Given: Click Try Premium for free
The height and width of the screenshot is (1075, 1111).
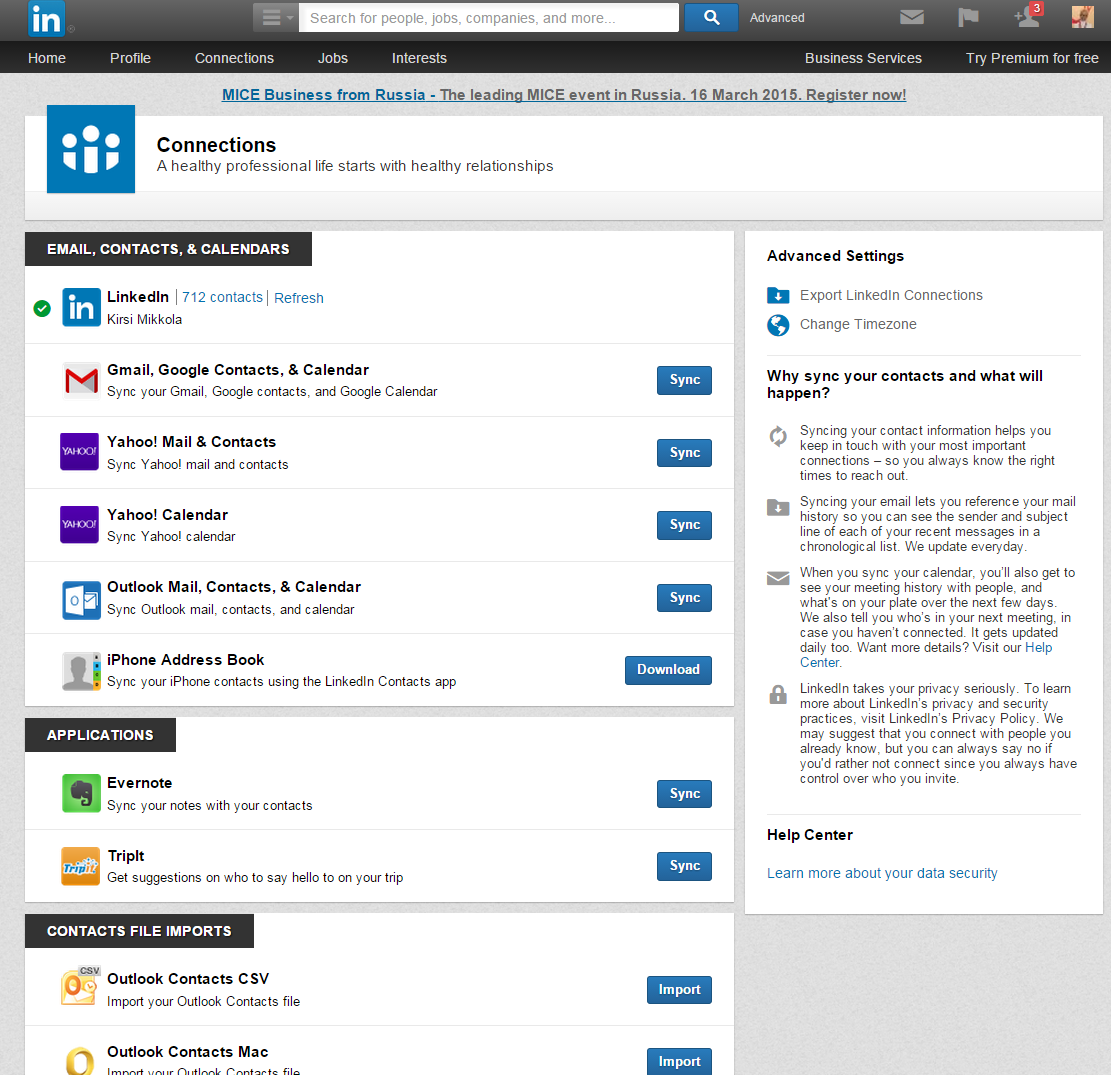Looking at the screenshot, I should 1032,58.
